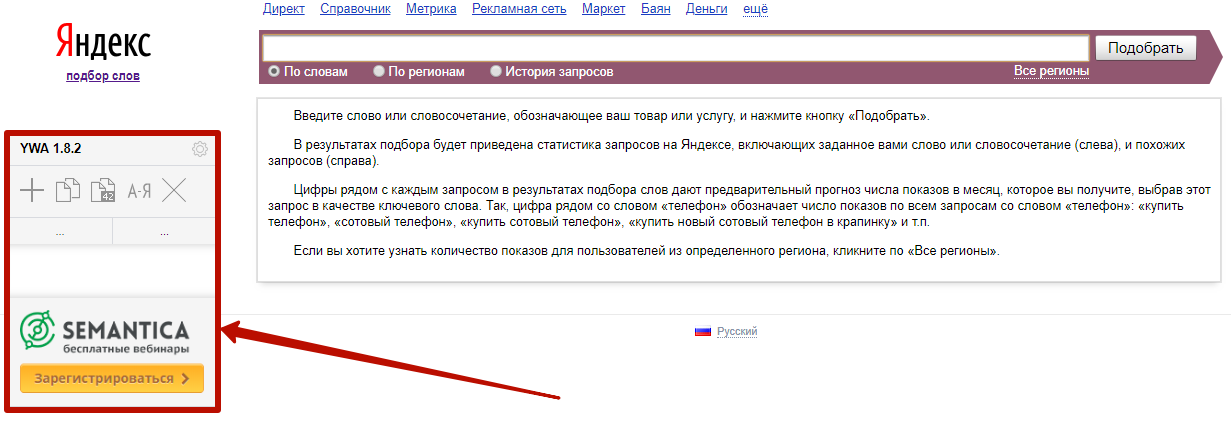Expand the "ещё" menu of services
Screen dimensions: 1231x422
[755, 9]
